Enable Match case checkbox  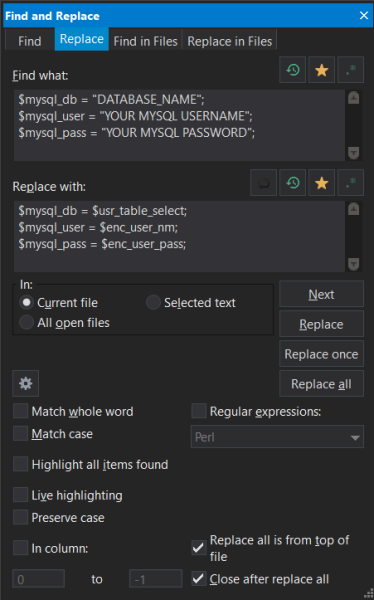(x=21, y=433)
